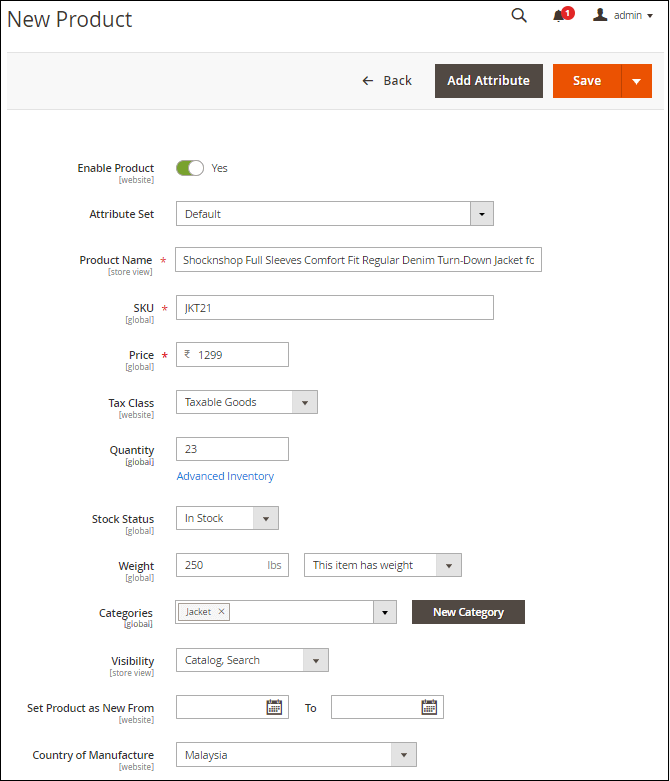Click the red notification count badge
Viewport: 670px width, 781px height.
pyautogui.click(x=567, y=13)
